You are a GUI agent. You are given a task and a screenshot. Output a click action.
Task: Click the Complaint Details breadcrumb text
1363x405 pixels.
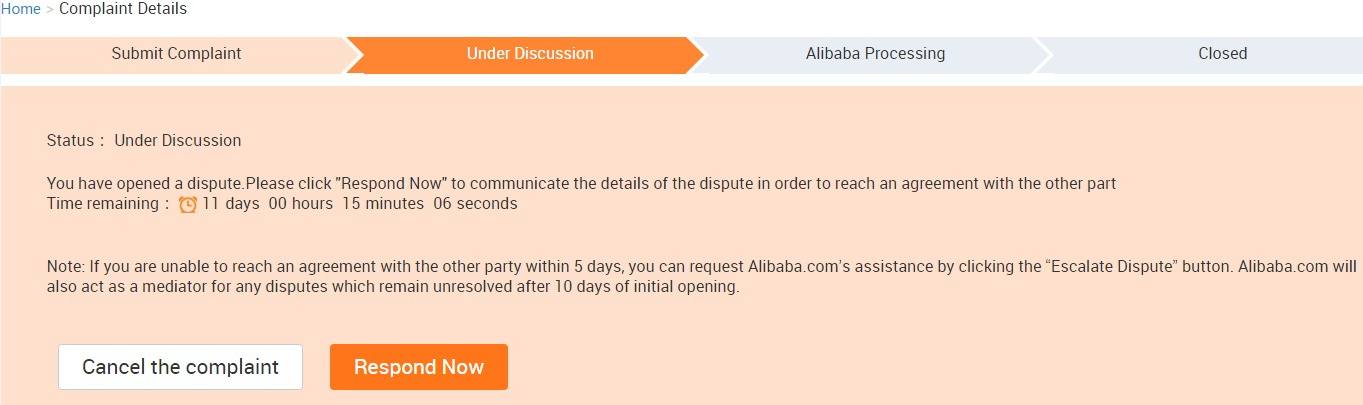(123, 9)
